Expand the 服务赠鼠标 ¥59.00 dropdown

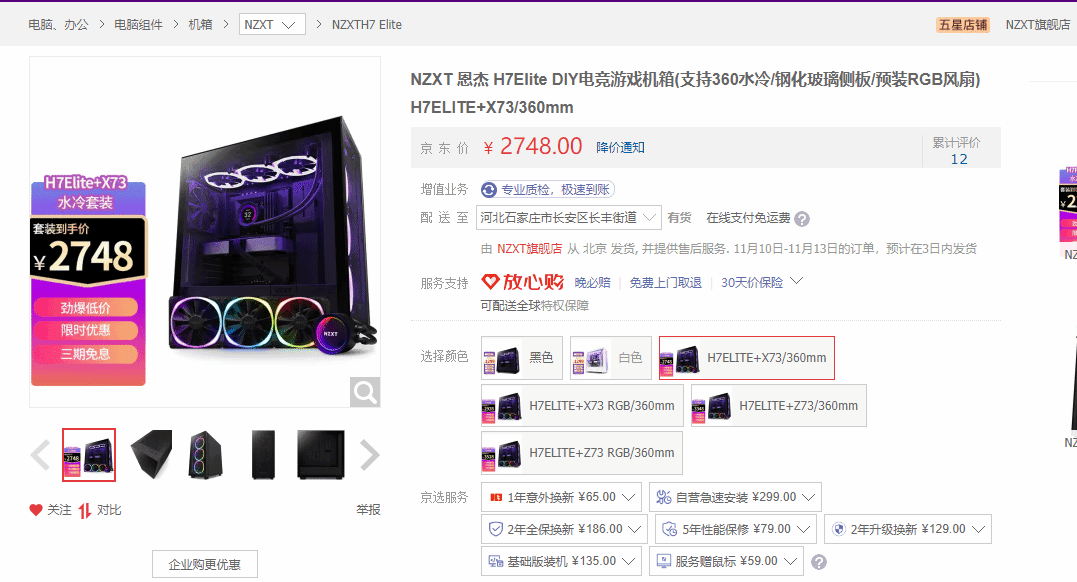790,561
